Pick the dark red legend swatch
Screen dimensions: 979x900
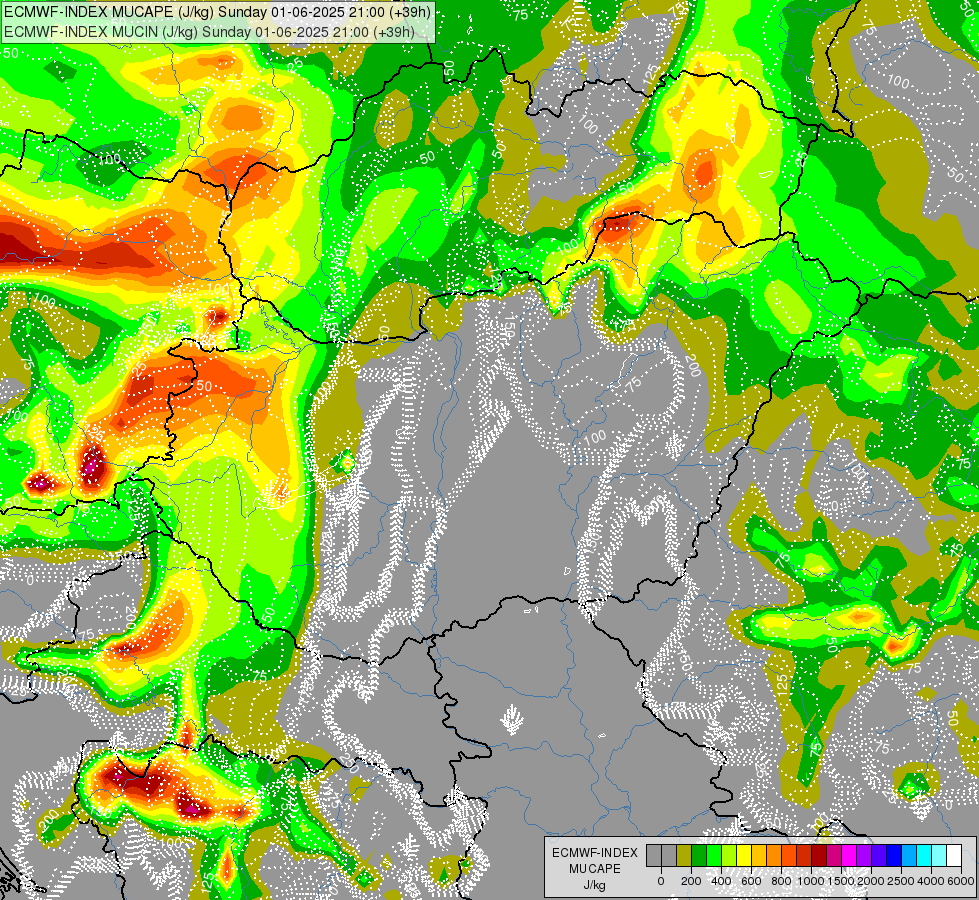coord(819,855)
